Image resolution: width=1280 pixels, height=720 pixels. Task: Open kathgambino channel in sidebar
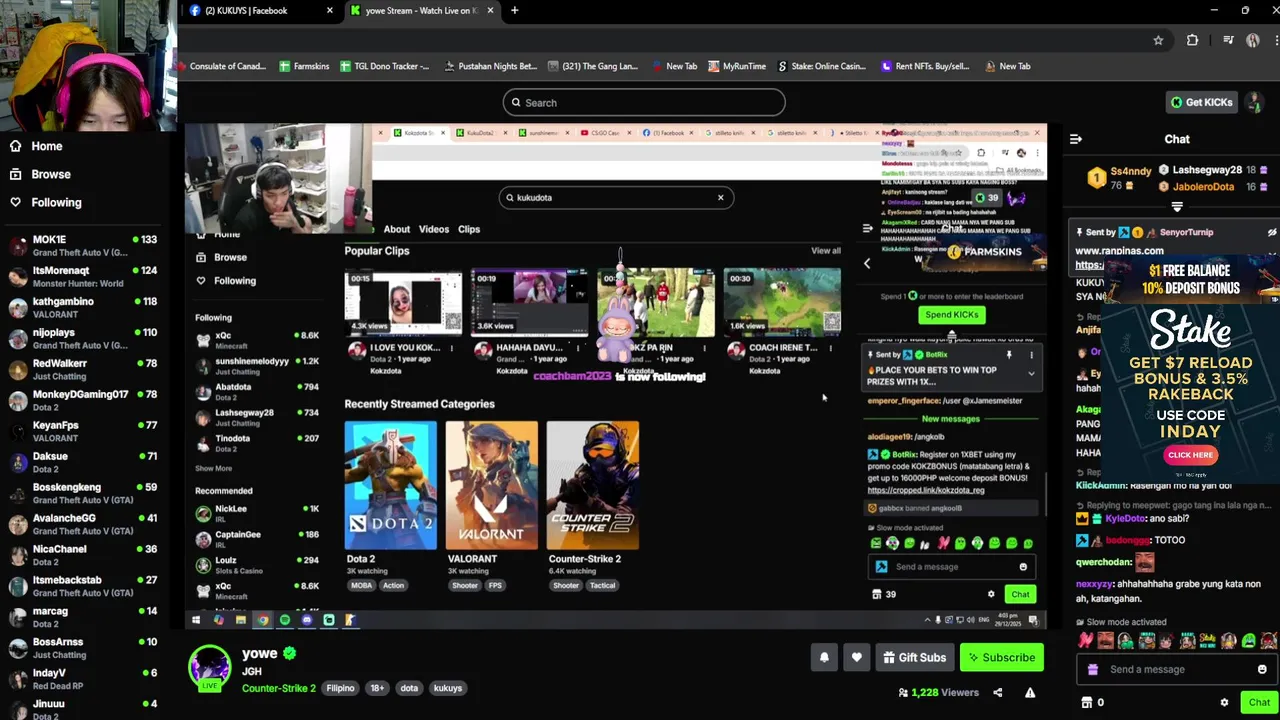[83, 307]
